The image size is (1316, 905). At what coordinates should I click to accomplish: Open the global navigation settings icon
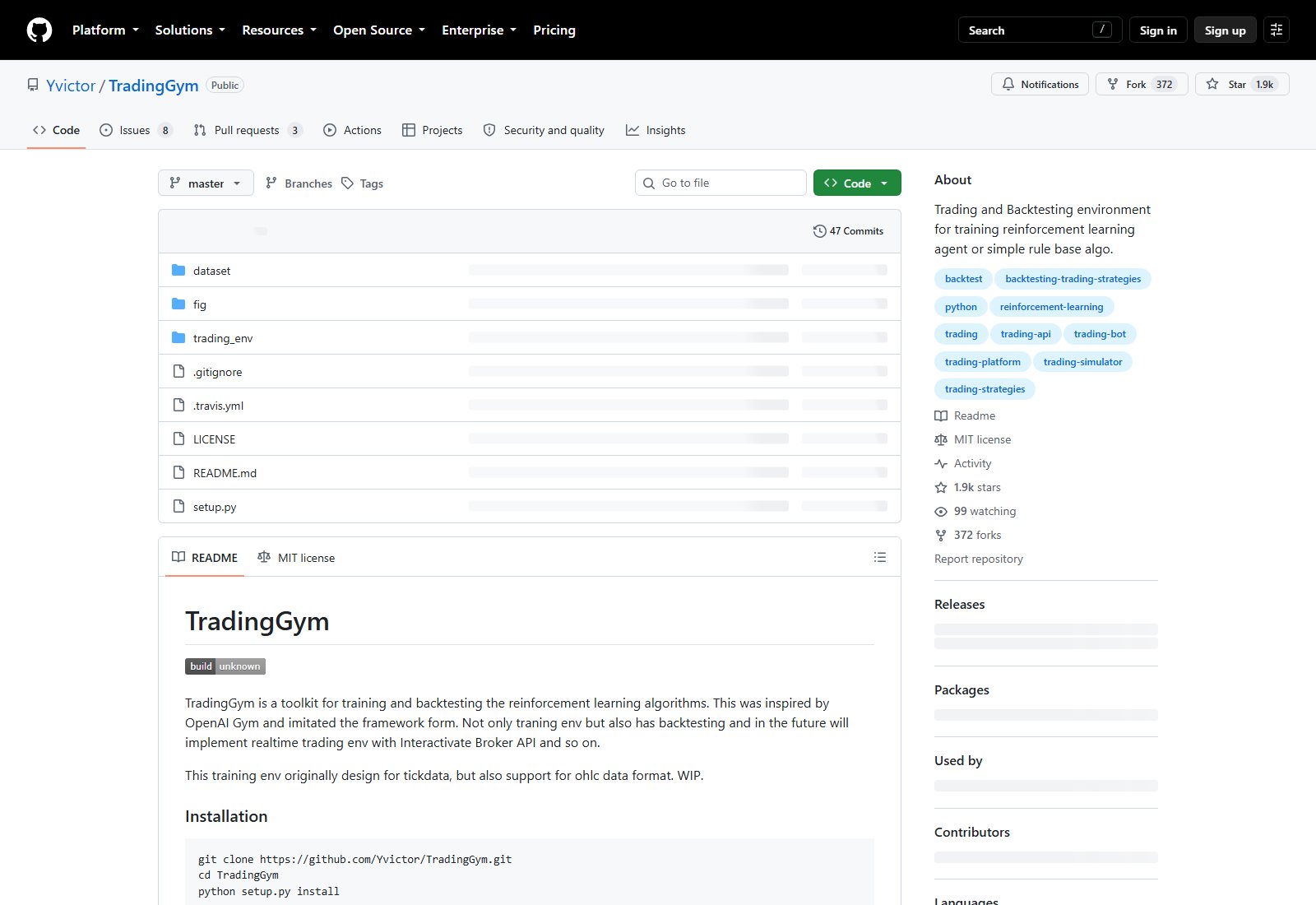pos(1277,30)
